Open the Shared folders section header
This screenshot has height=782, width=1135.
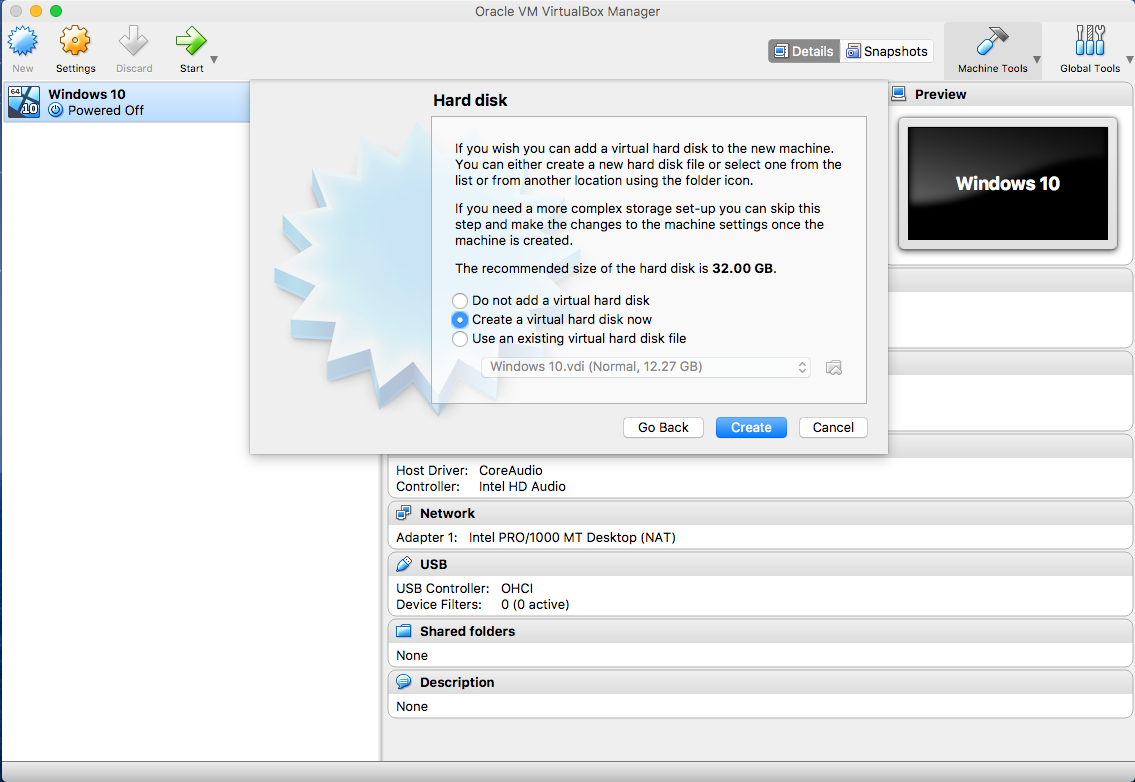coord(760,631)
